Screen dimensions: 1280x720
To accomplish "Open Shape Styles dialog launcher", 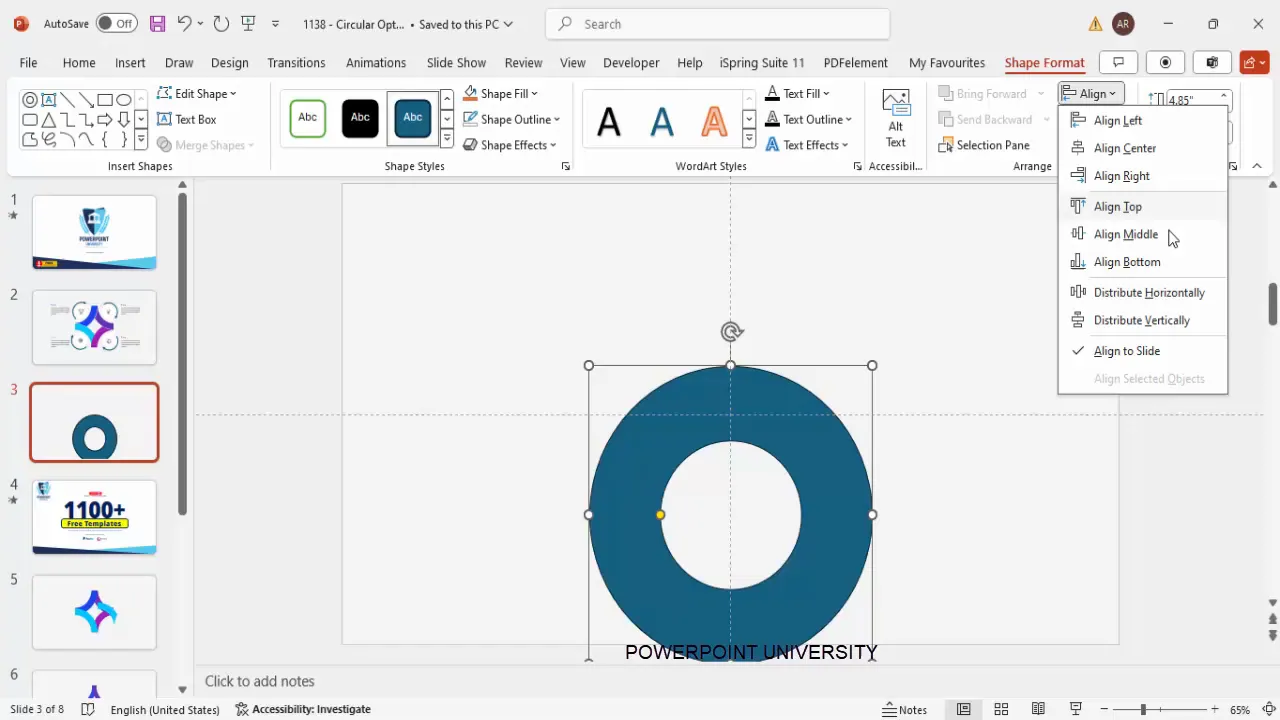I will [x=565, y=167].
